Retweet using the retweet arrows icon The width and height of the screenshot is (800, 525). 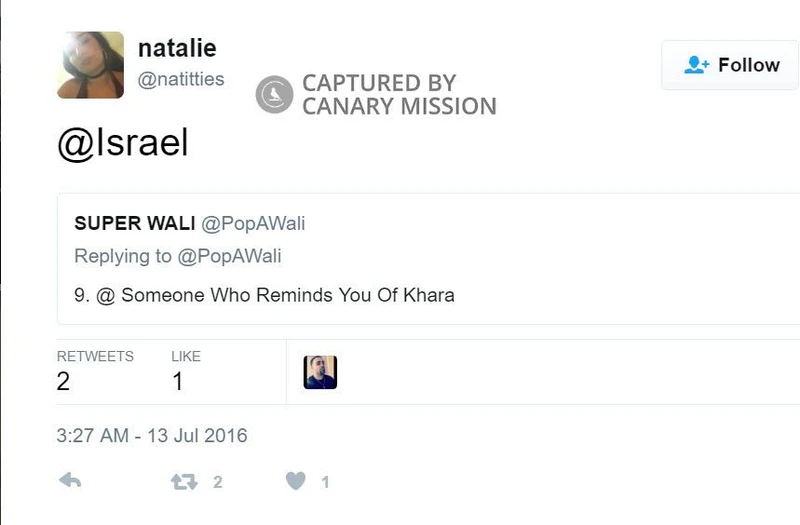tap(184, 482)
